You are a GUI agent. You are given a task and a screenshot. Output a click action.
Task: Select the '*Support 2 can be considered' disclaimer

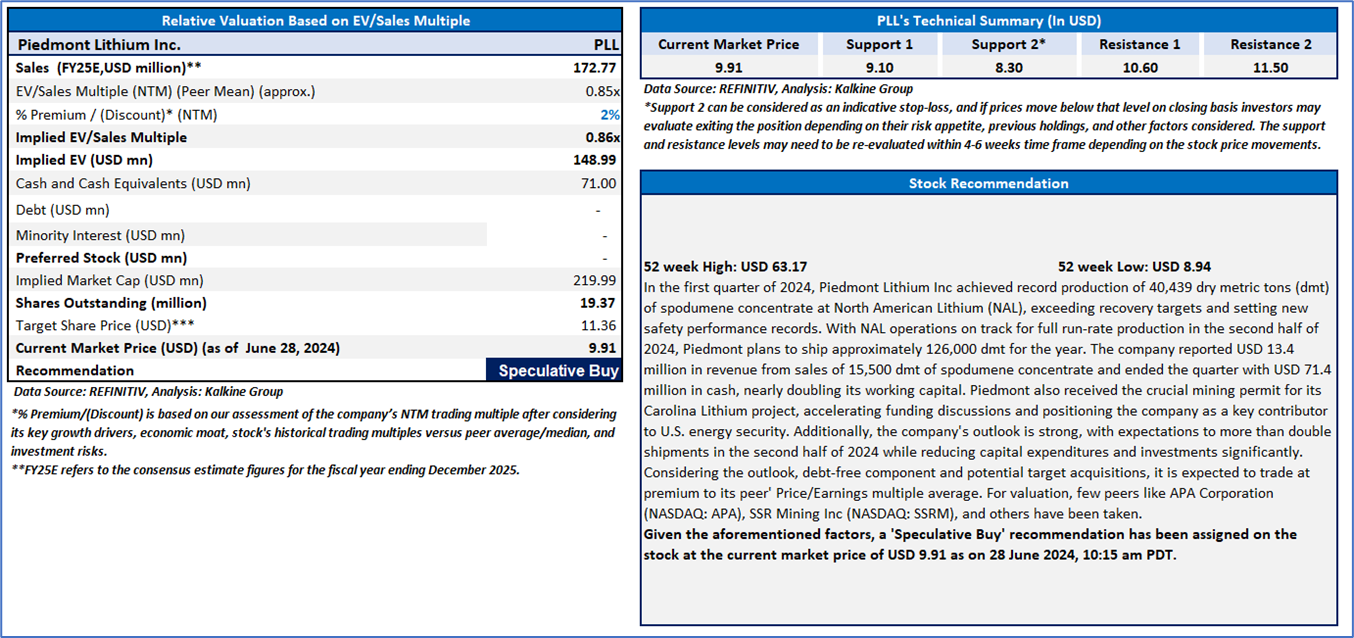[985, 126]
